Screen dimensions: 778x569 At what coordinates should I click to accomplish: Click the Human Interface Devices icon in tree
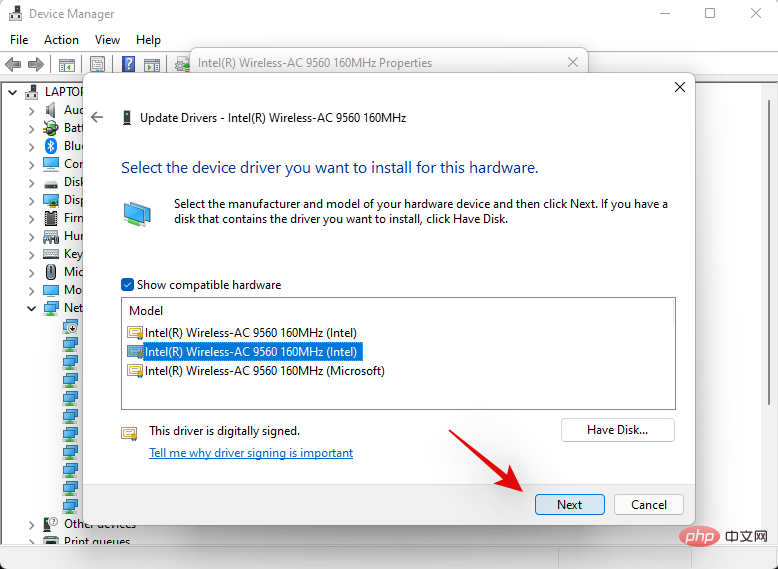[51, 236]
